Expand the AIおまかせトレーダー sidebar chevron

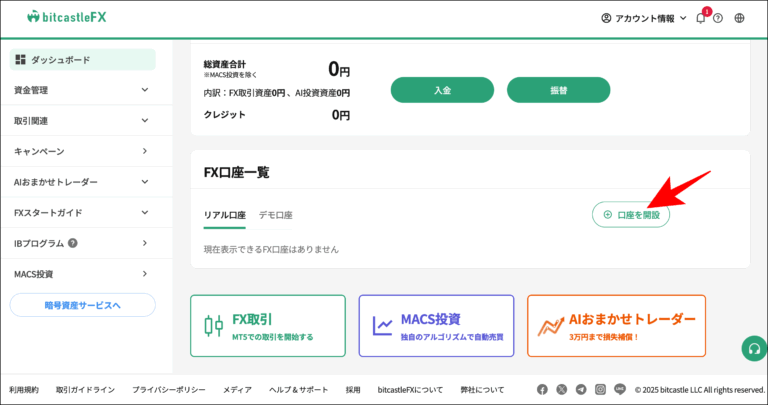(144, 182)
